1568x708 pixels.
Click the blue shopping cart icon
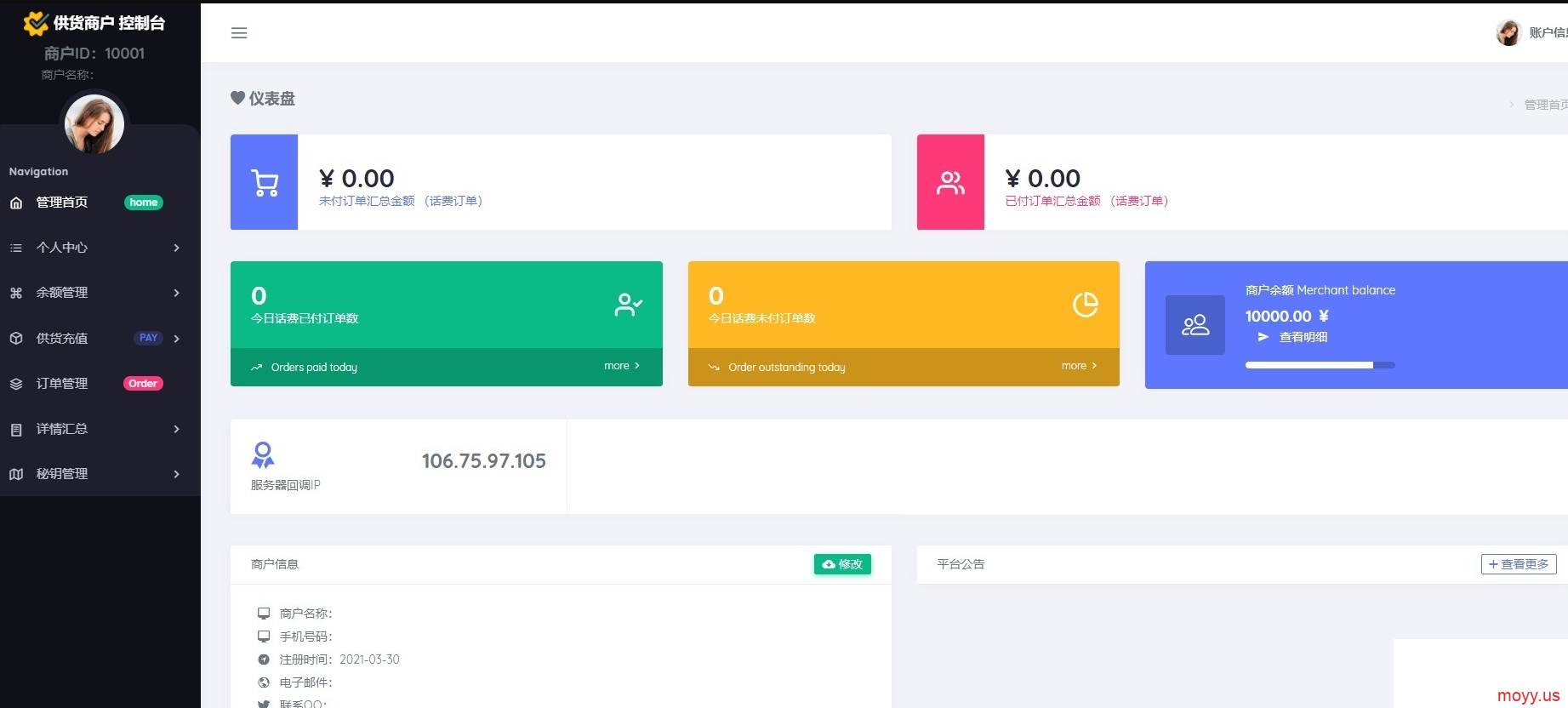(x=265, y=182)
